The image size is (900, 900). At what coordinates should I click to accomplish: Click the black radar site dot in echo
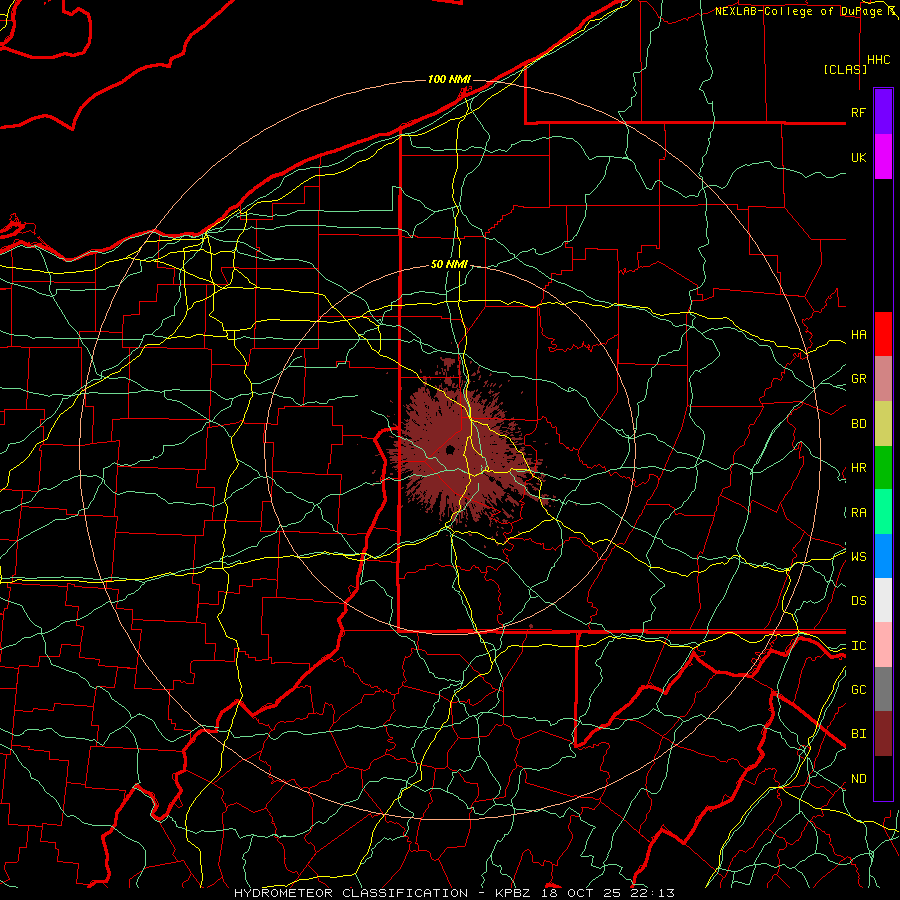pyautogui.click(x=450, y=449)
